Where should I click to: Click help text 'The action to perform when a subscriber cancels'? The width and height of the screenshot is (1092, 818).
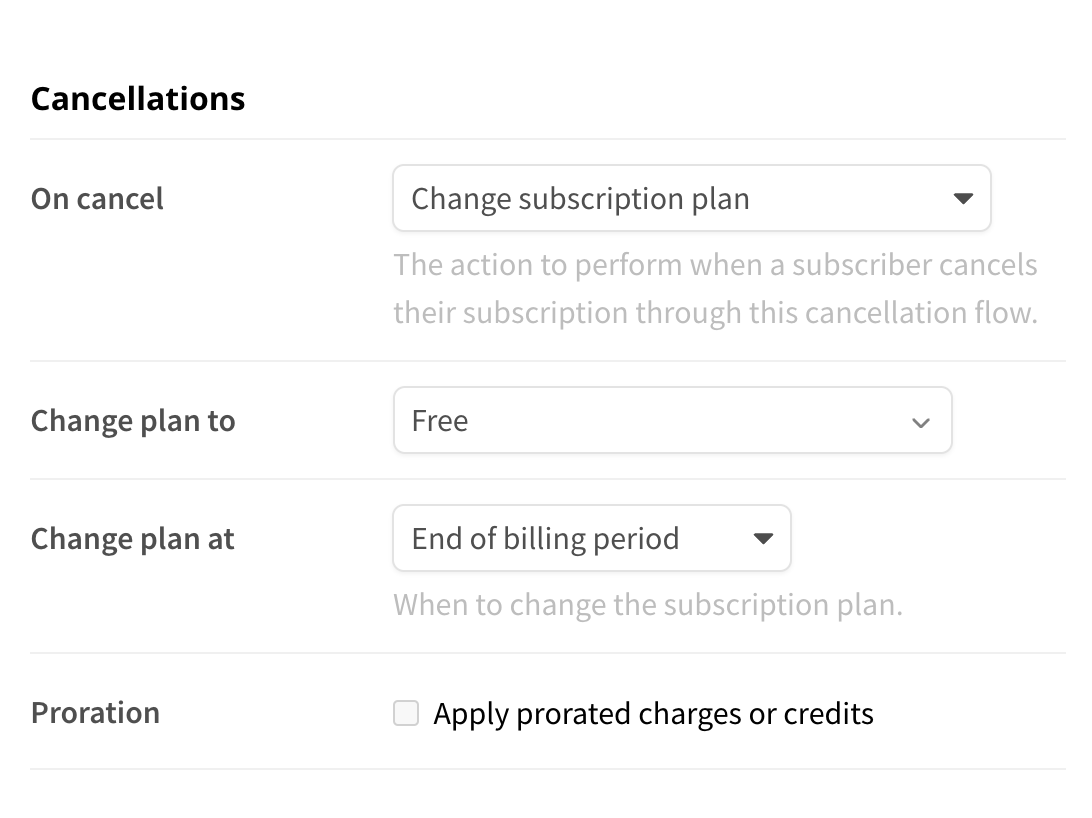[715, 265]
